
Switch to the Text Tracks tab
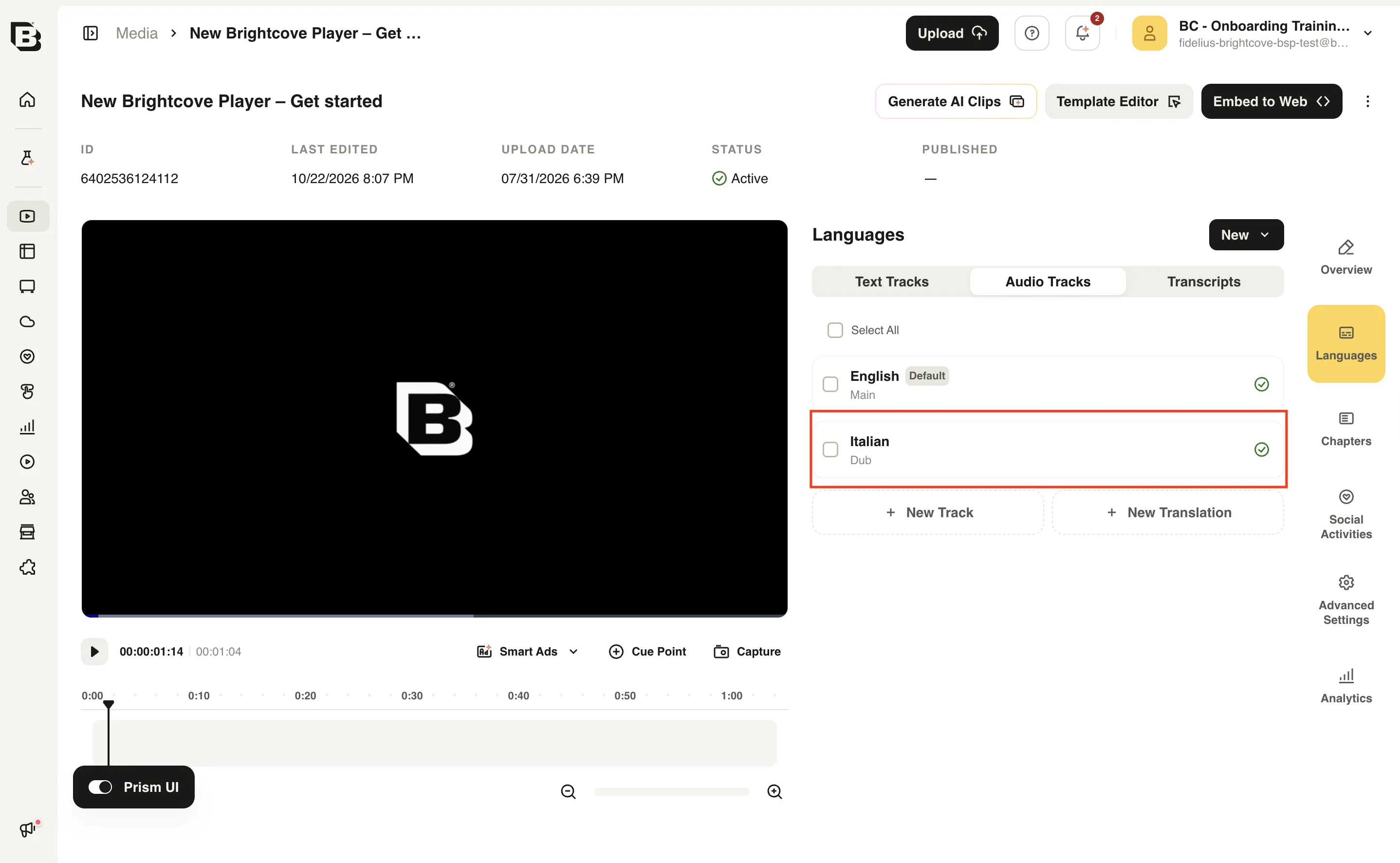[891, 281]
